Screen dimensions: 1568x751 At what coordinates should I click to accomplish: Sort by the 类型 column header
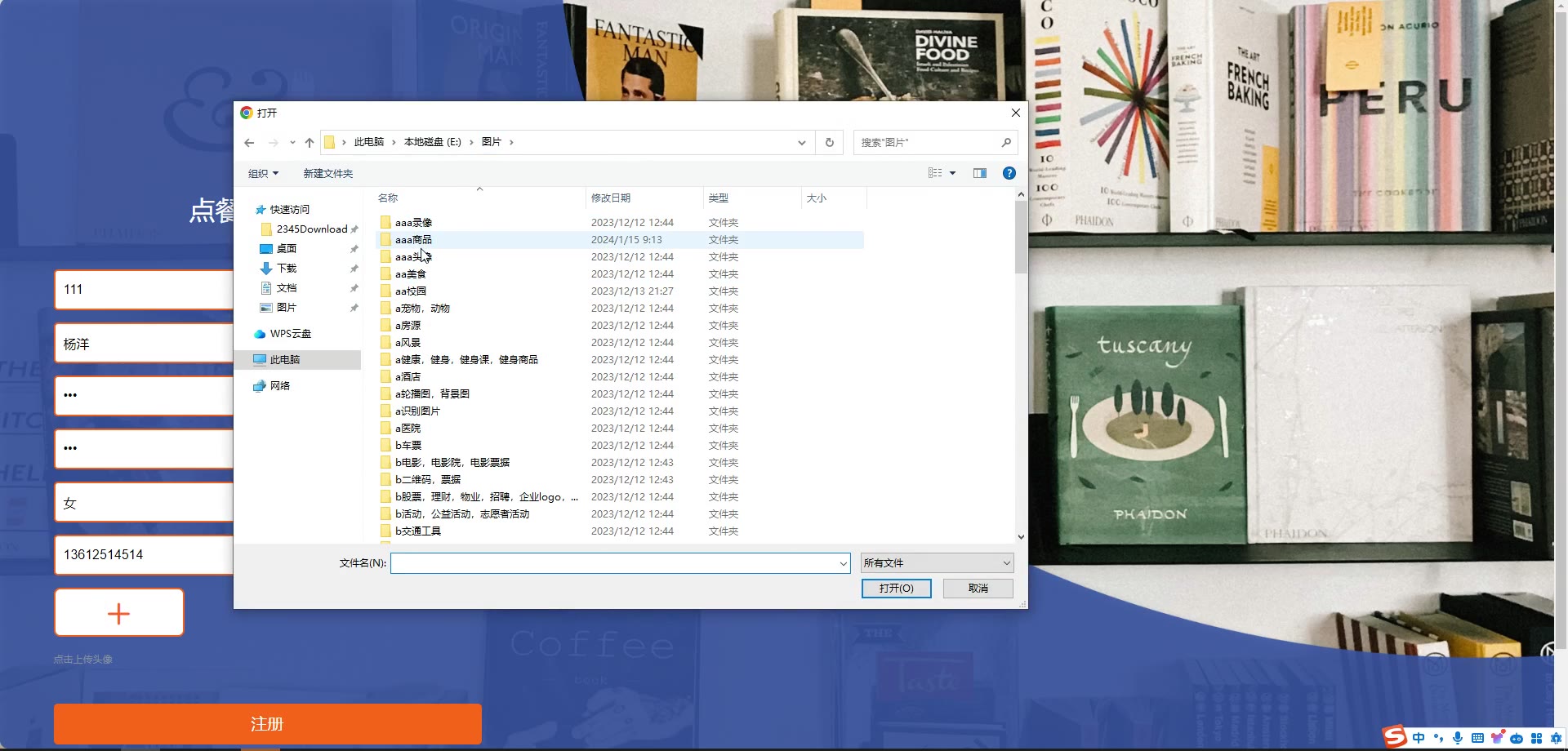[751, 198]
